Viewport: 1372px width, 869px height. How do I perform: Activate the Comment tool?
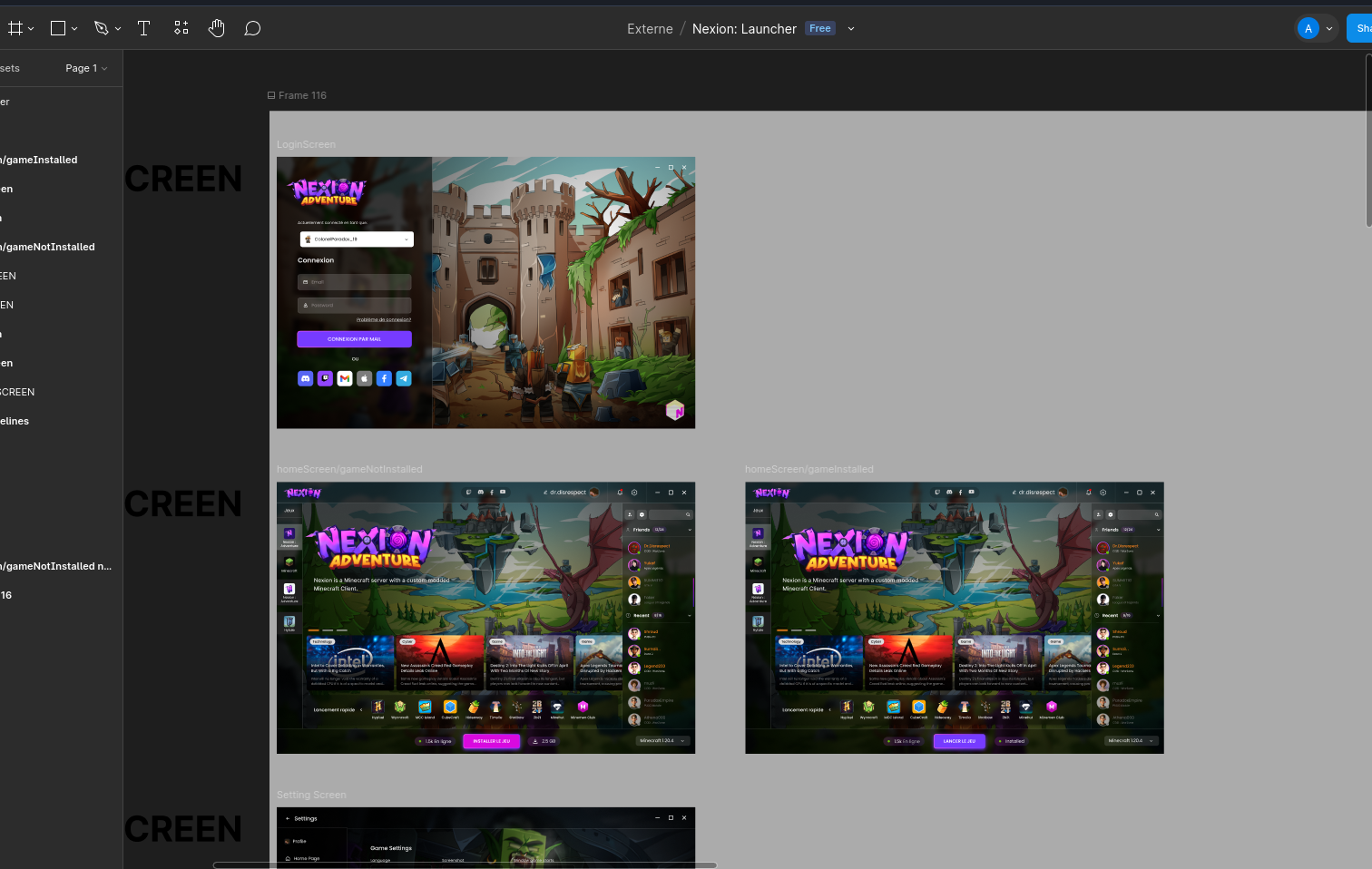[x=252, y=27]
